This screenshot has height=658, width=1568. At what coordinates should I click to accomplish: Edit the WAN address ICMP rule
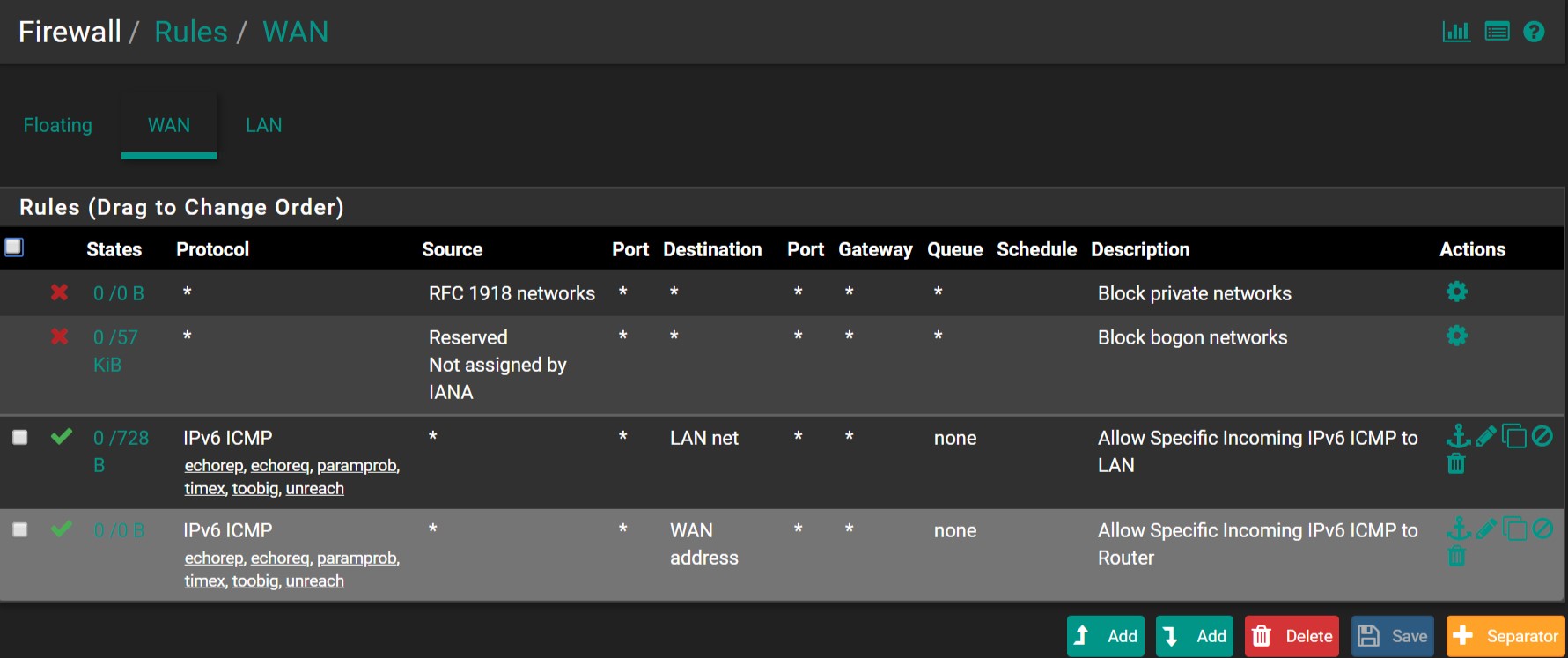coord(1486,529)
